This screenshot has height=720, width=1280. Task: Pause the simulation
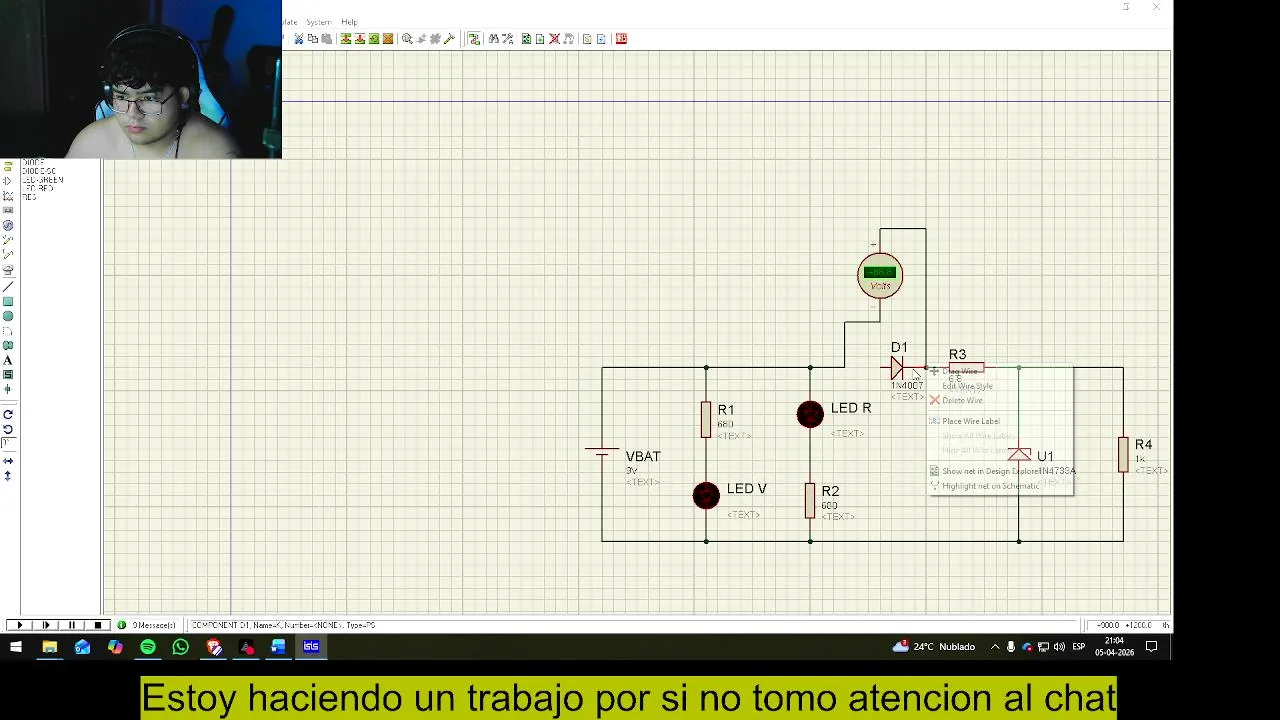tap(71, 625)
